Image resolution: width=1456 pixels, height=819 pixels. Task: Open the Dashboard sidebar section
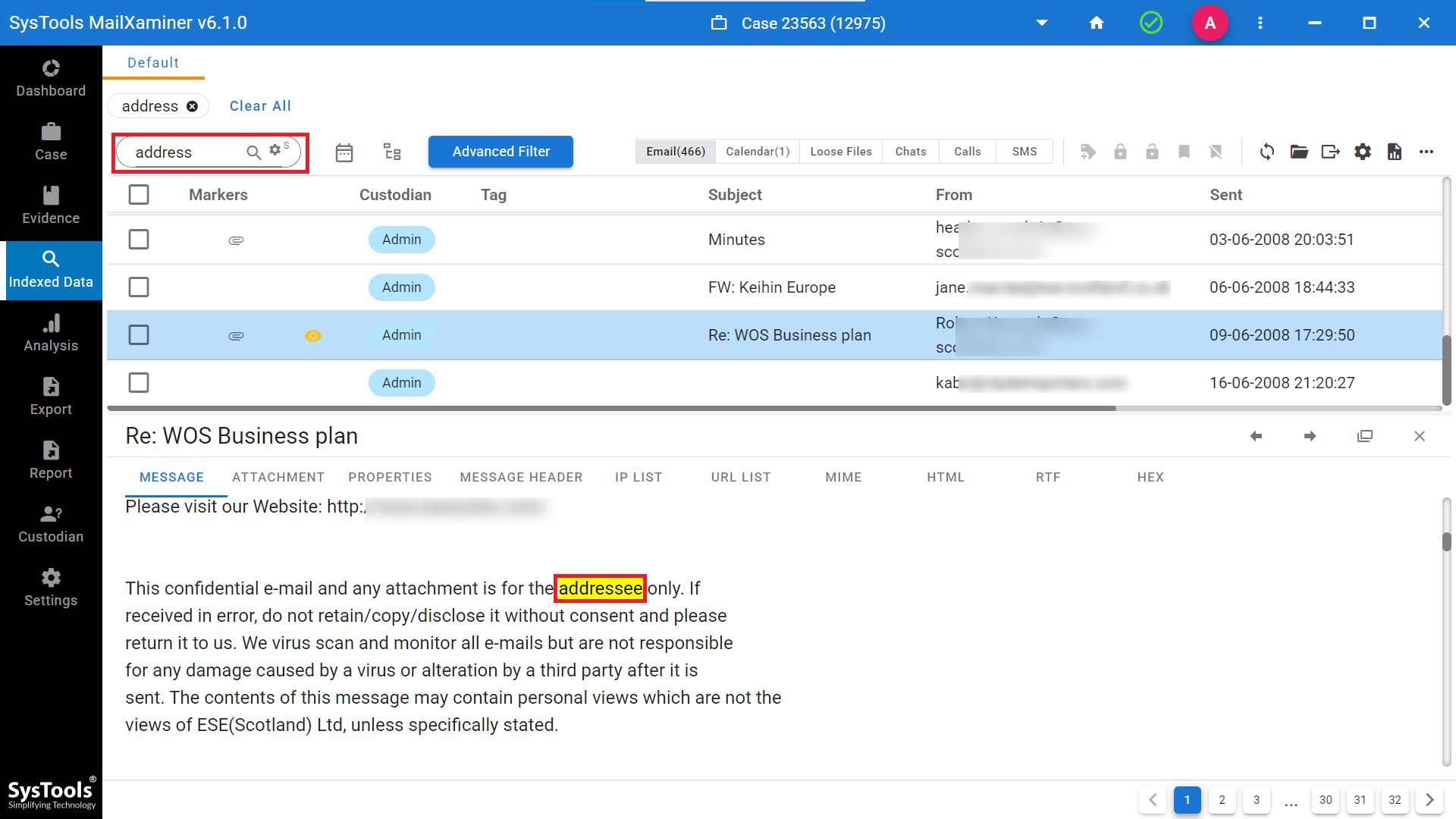point(51,78)
